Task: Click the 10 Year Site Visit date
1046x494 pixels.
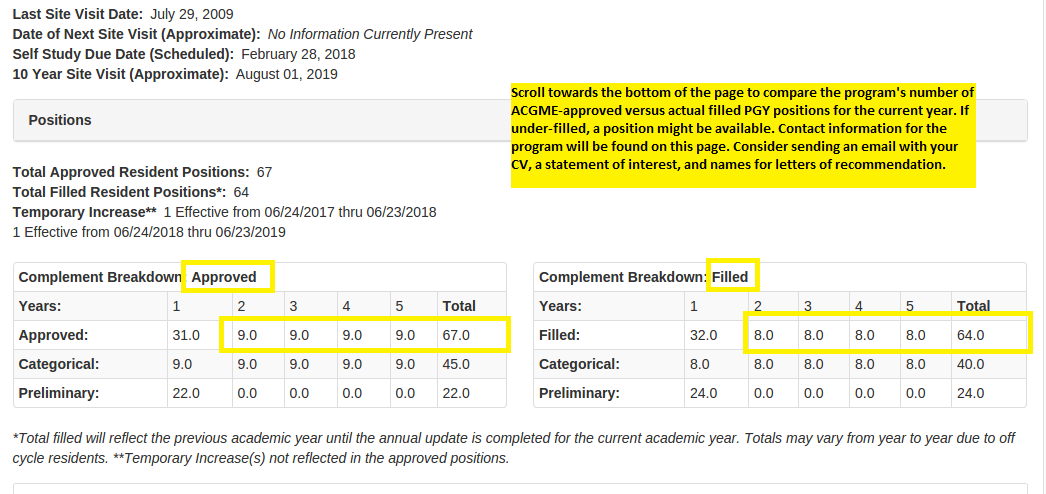Action: click(286, 74)
